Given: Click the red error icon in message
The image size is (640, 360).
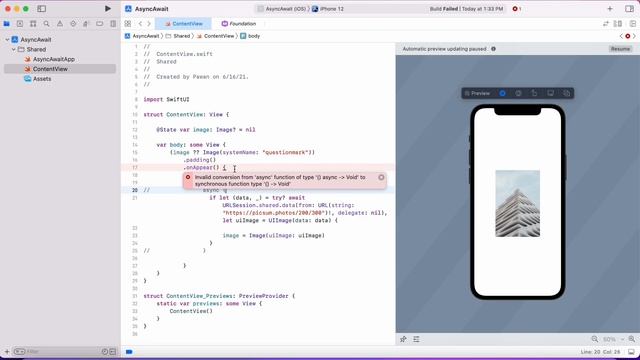Looking at the screenshot, I should 188,177.
